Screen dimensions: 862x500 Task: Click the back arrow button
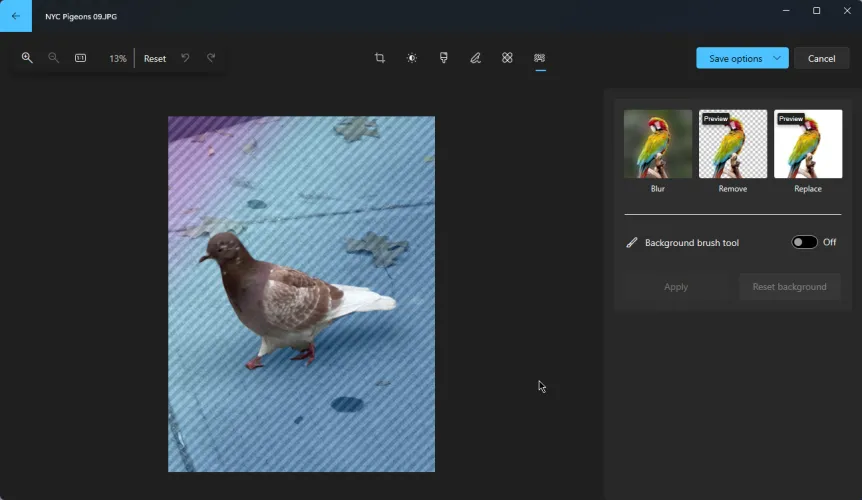click(16, 16)
